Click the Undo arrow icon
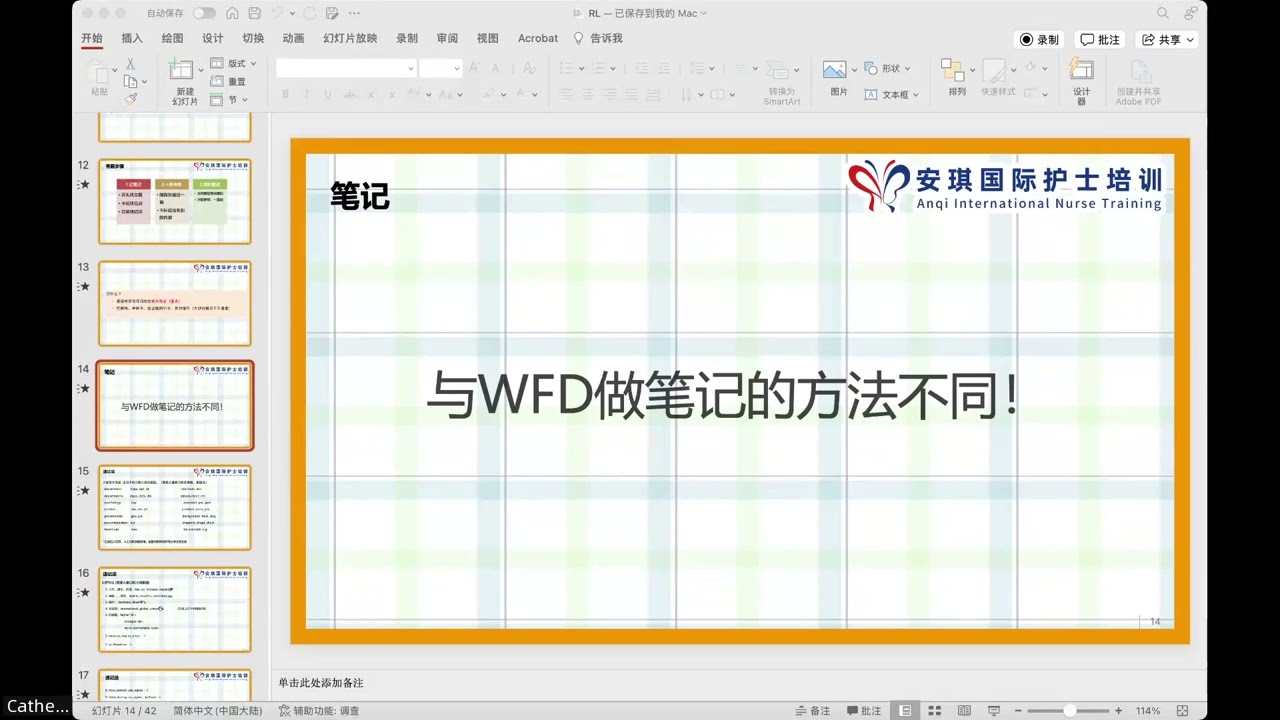This screenshot has height=720, width=1280. [277, 13]
